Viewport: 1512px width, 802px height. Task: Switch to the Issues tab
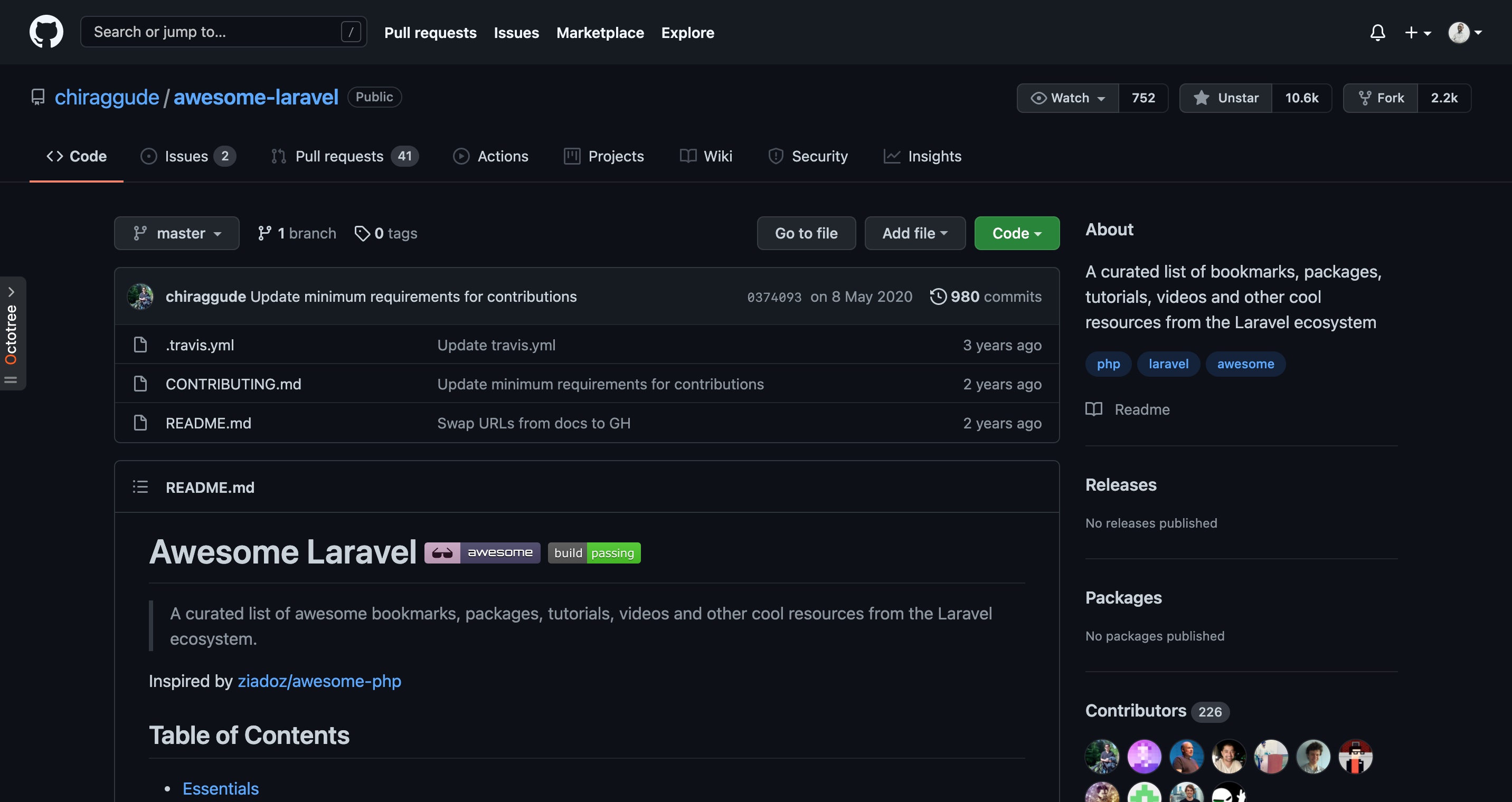click(187, 156)
